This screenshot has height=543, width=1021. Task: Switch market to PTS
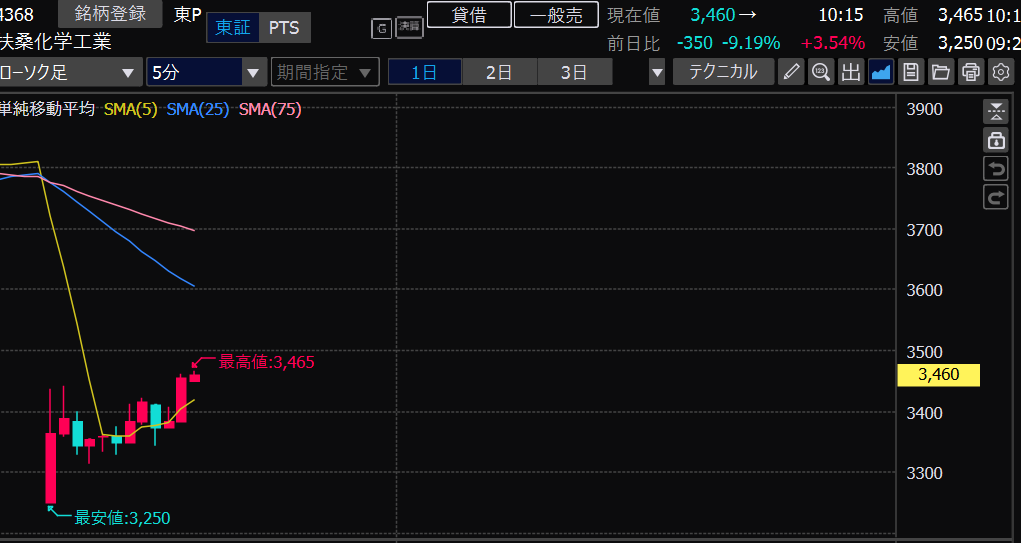point(284,28)
